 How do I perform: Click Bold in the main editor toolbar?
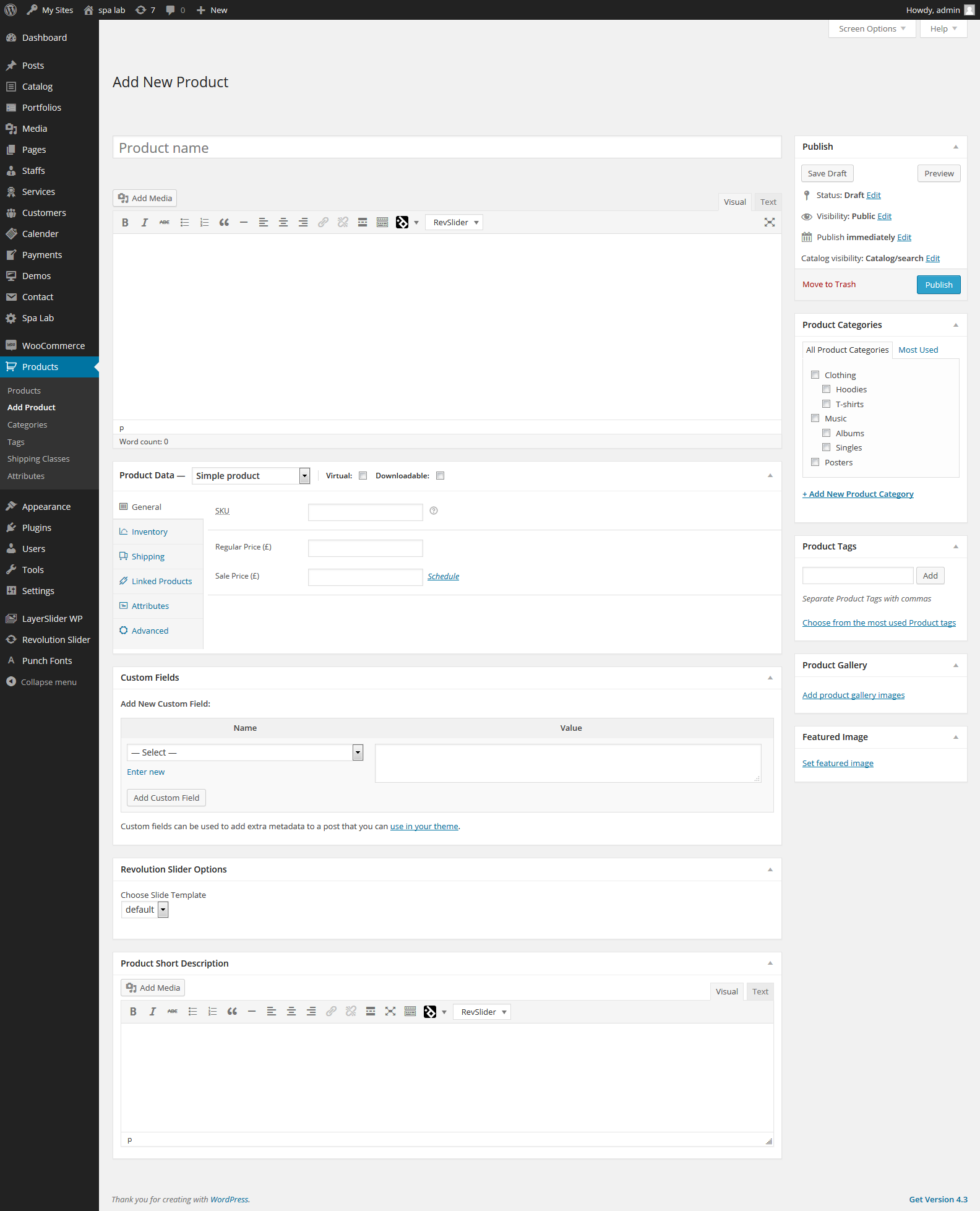125,223
